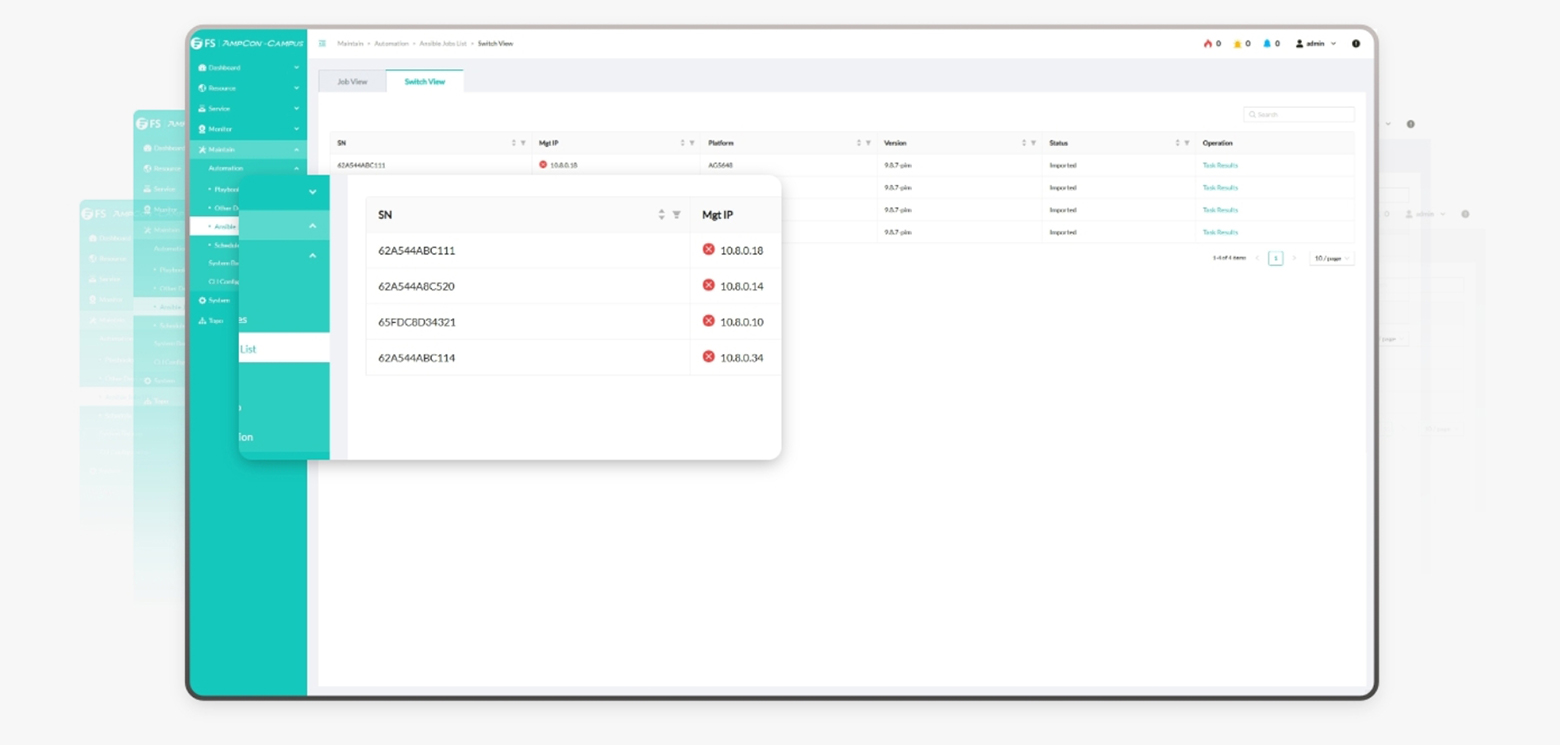Click the sidebar collapse icon beside the breadcrumb

tap(322, 44)
